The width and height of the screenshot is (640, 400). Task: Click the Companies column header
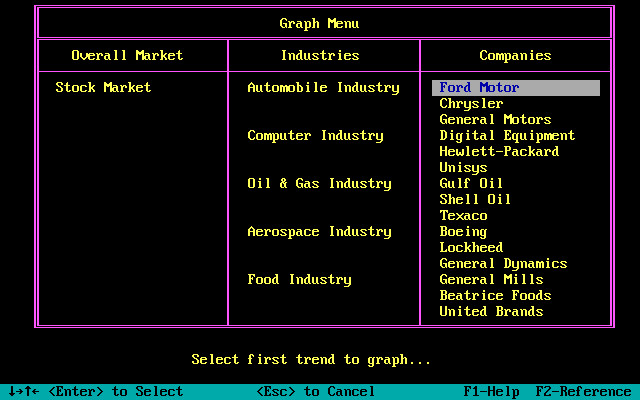515,56
